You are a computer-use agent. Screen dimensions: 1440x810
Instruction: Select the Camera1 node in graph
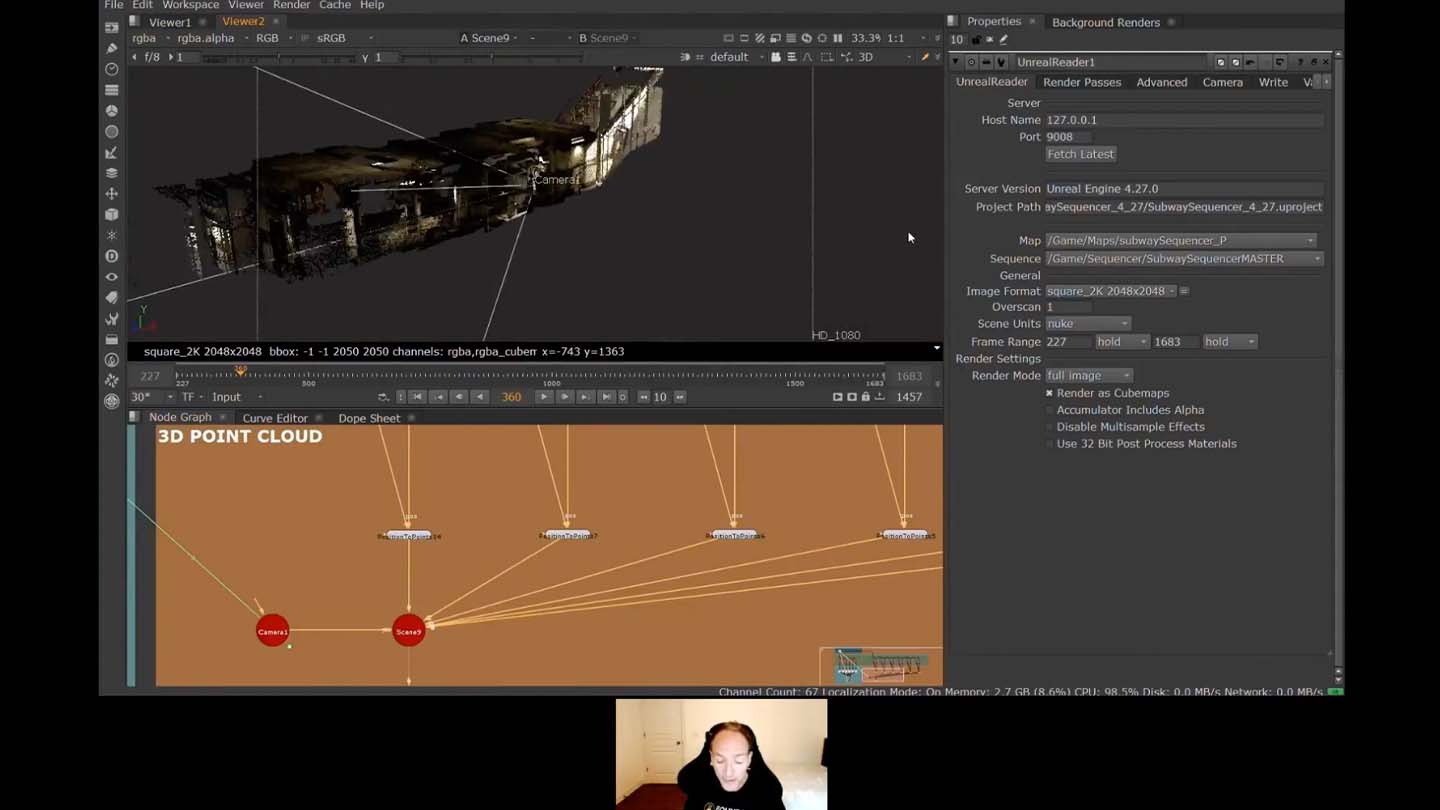coord(272,631)
